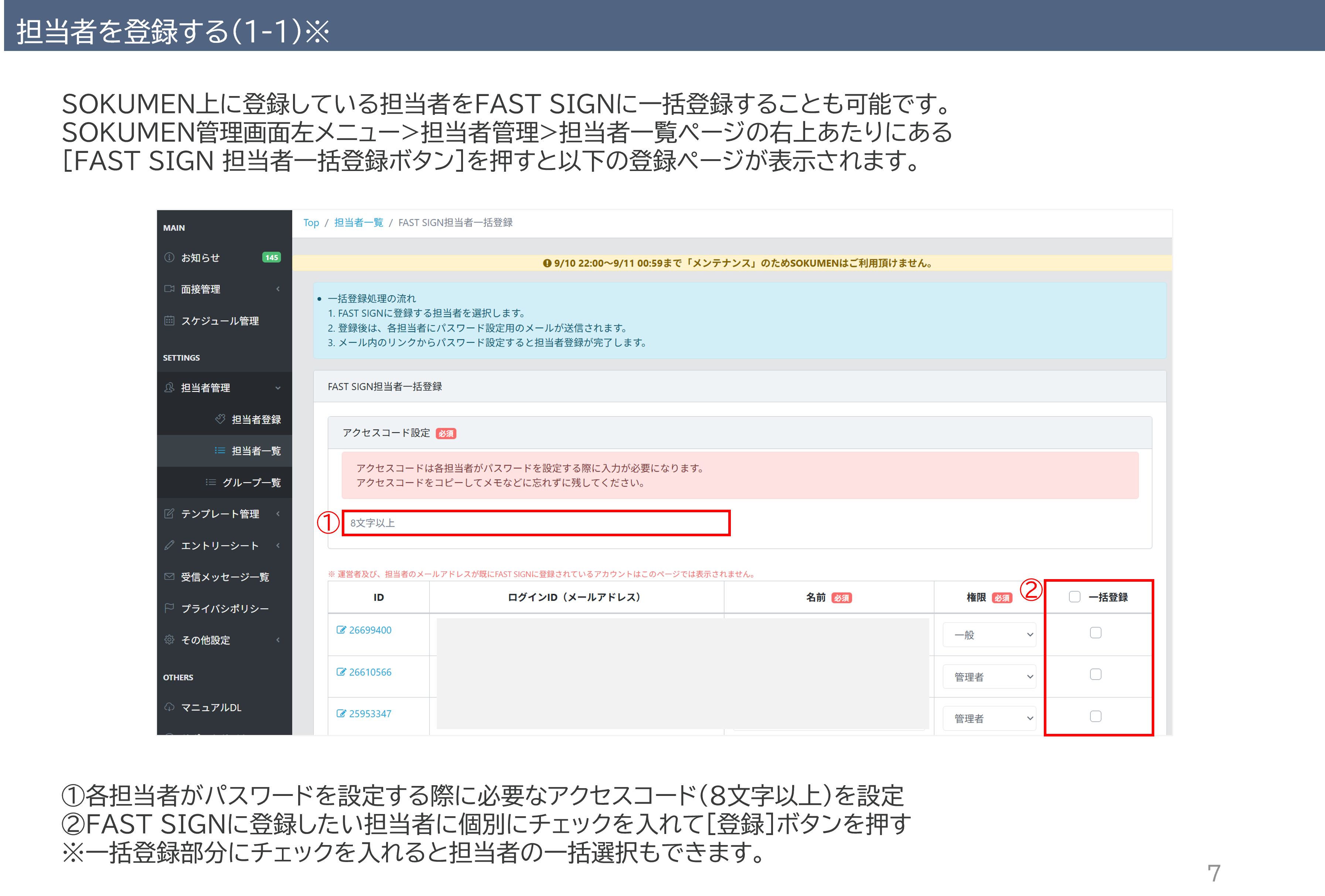
Task: Click the エントリーシート pencil icon
Action: click(x=169, y=546)
